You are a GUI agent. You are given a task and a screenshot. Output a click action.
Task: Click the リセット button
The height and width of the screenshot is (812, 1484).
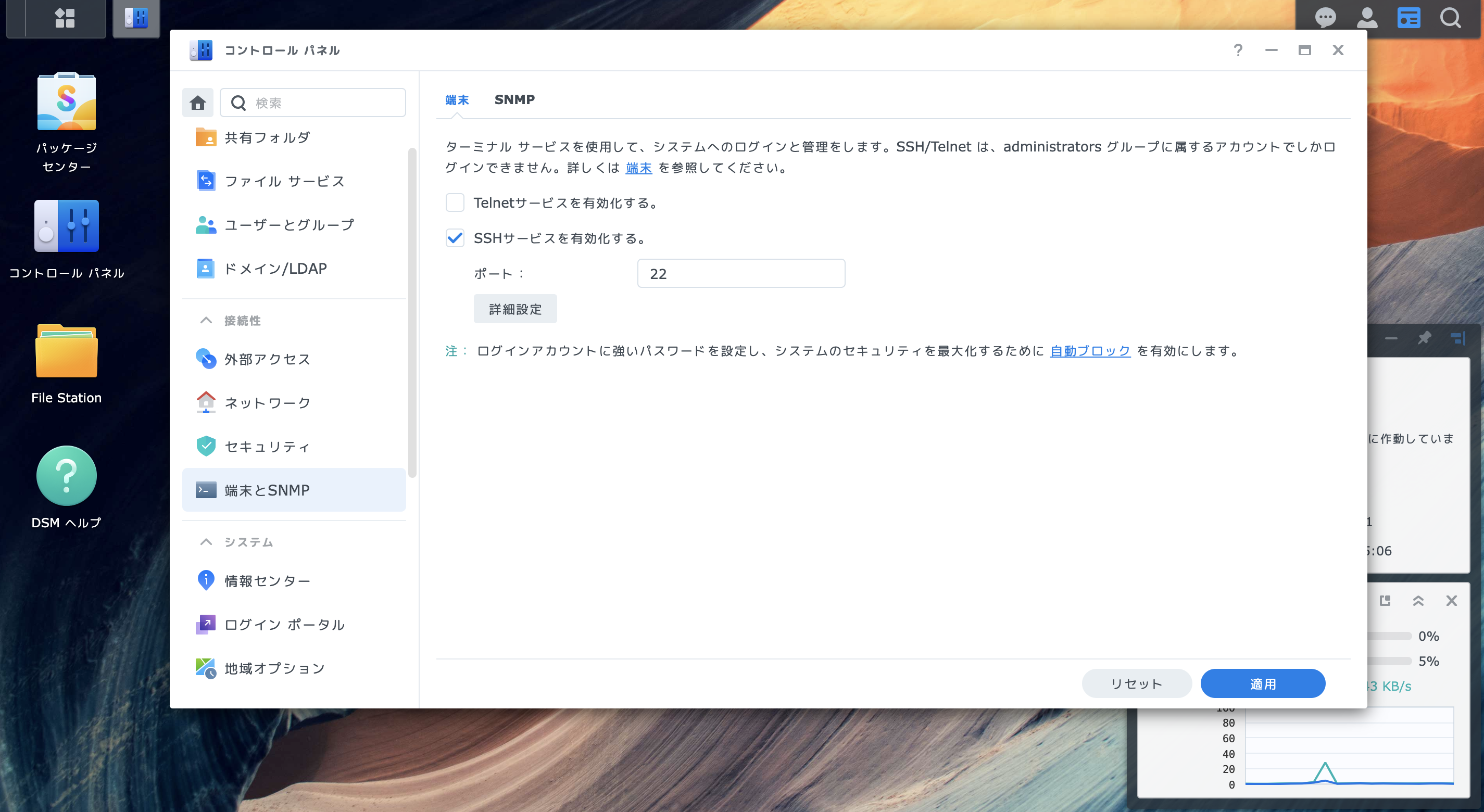pyautogui.click(x=1136, y=683)
